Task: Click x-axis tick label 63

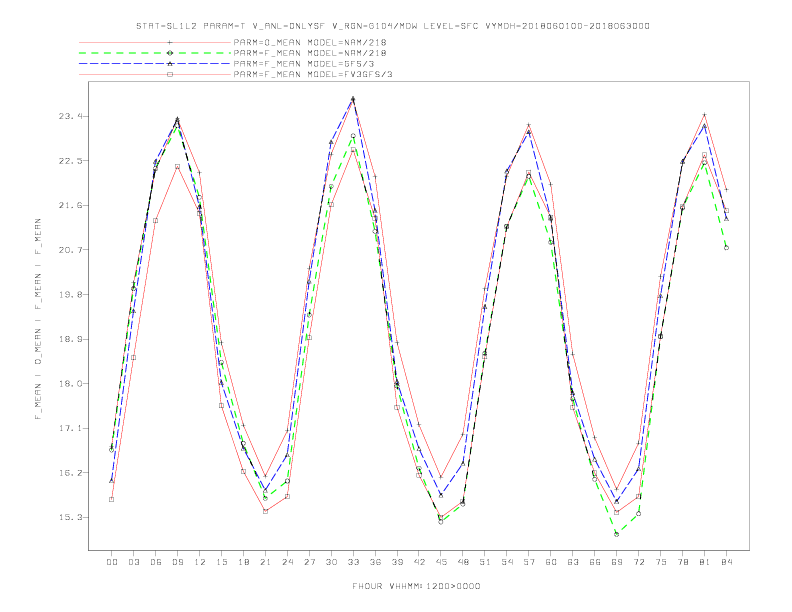Action: [x=573, y=562]
